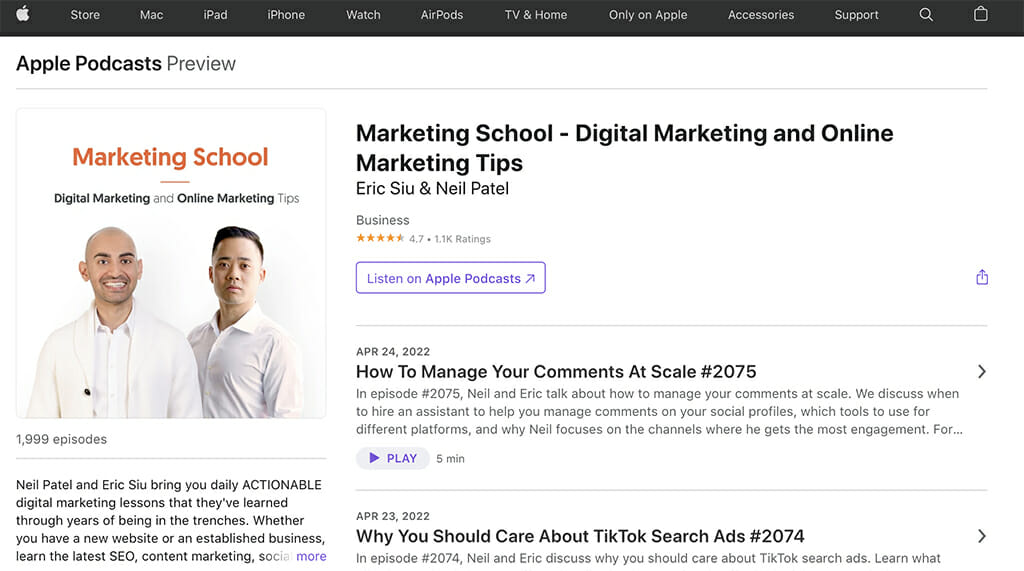Open the shopping bag icon
Viewport: 1024px width, 571px height.
coord(980,14)
